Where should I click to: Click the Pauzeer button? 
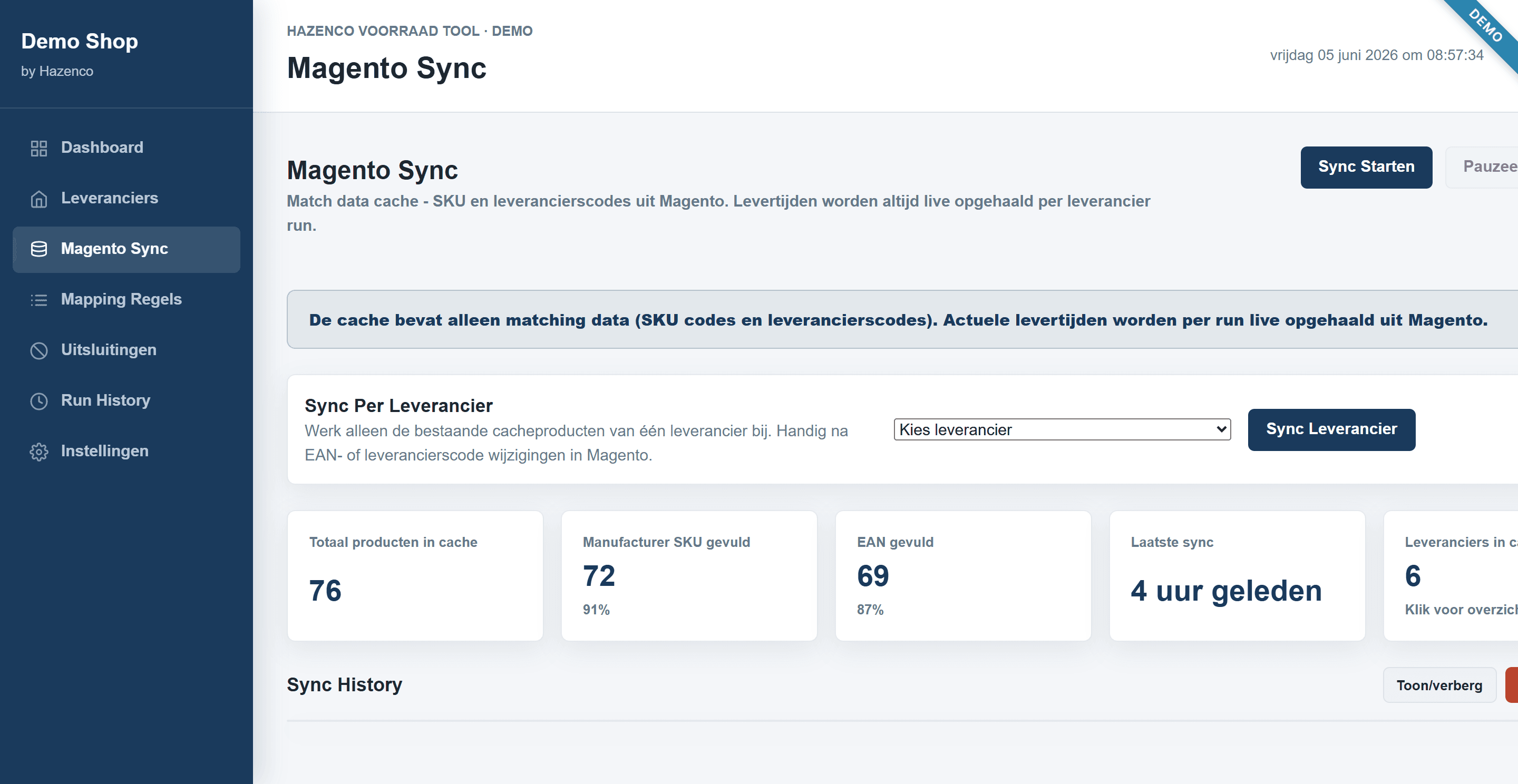[1482, 167]
